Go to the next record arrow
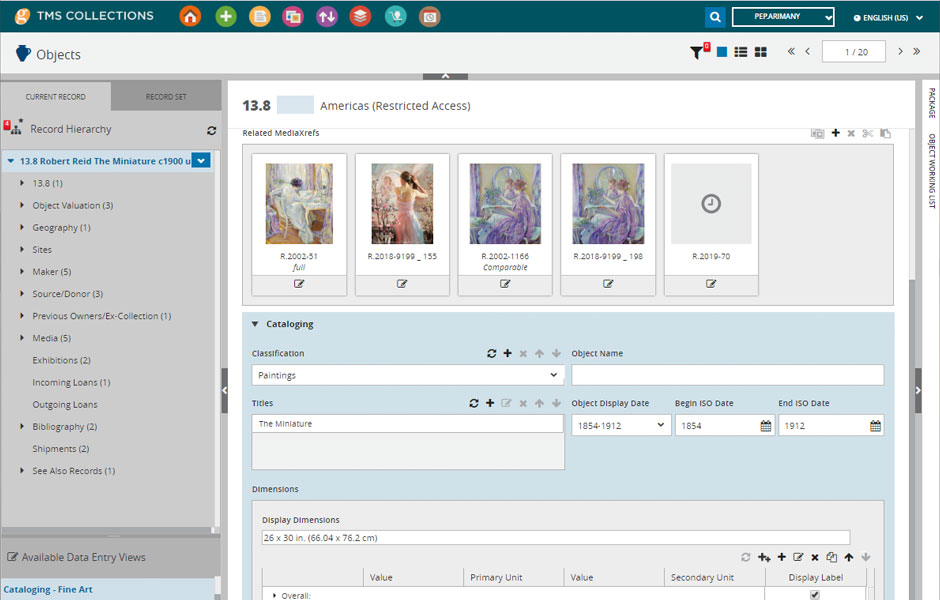This screenshot has height=600, width=940. point(900,52)
